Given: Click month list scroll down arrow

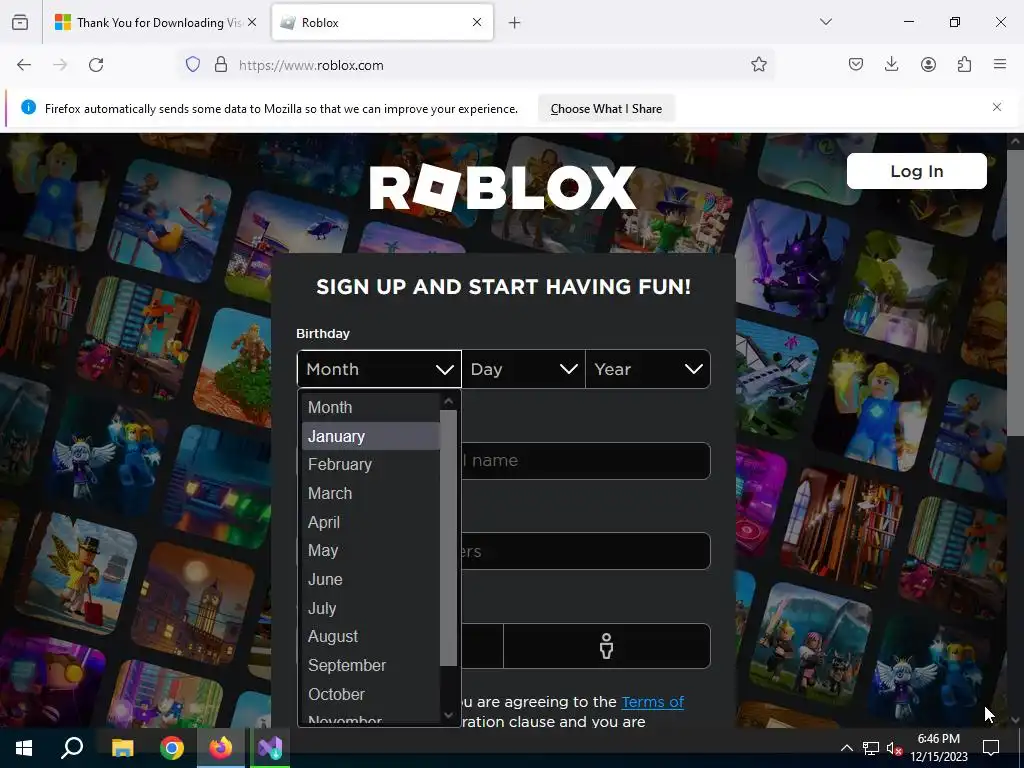Looking at the screenshot, I should coord(448,715).
